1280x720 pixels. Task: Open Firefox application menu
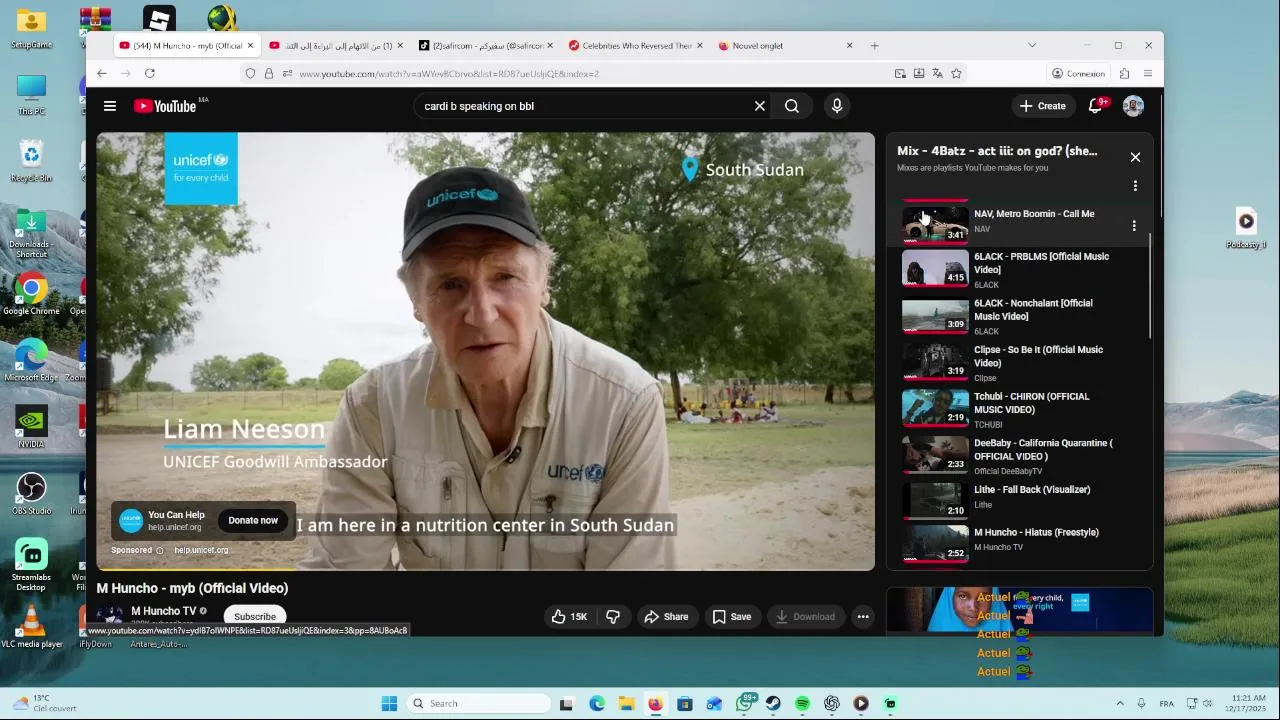(1148, 73)
